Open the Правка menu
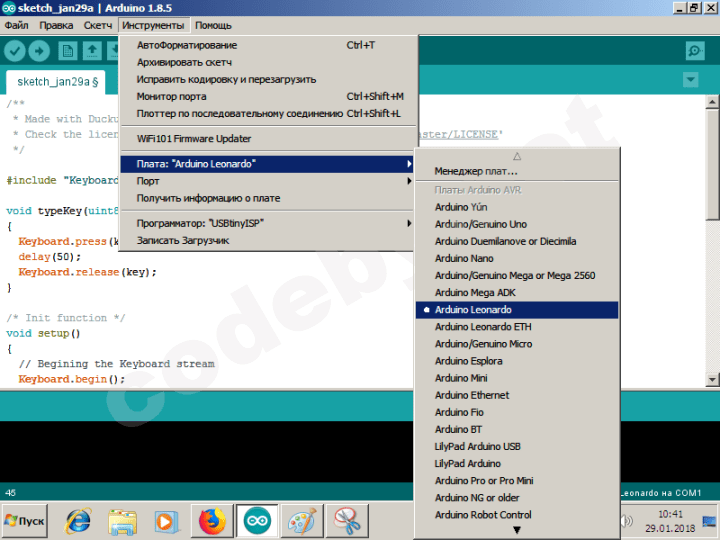Viewport: 720px width, 540px height. [x=56, y=25]
